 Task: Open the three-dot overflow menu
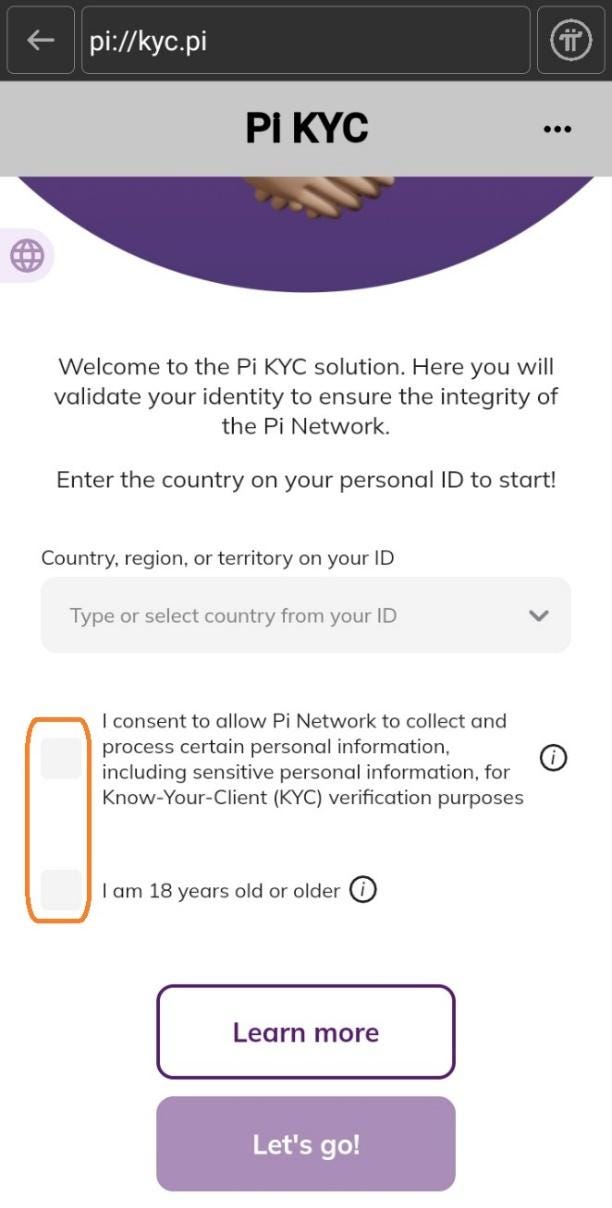[x=557, y=128]
